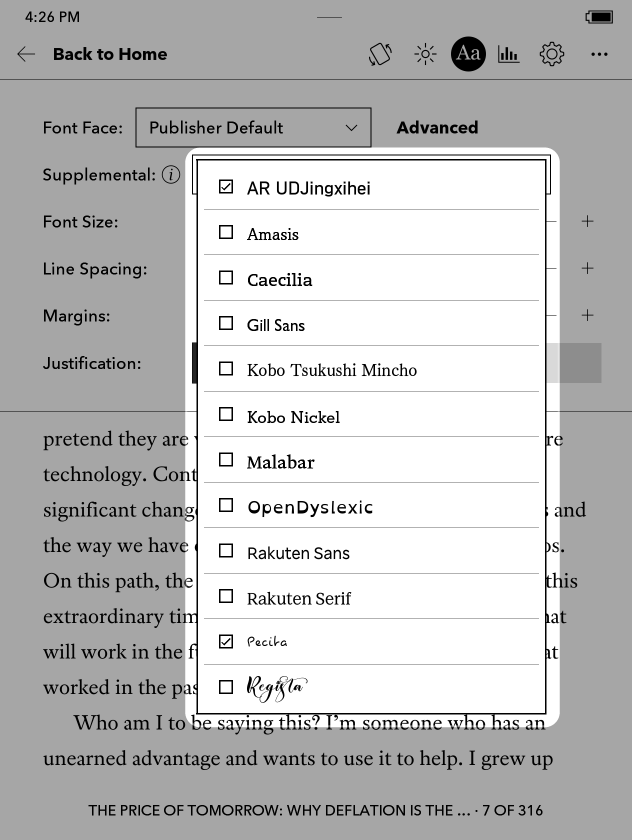The width and height of the screenshot is (632, 840).
Task: Increase Line Spacing with plus button
Action: [x=588, y=268]
